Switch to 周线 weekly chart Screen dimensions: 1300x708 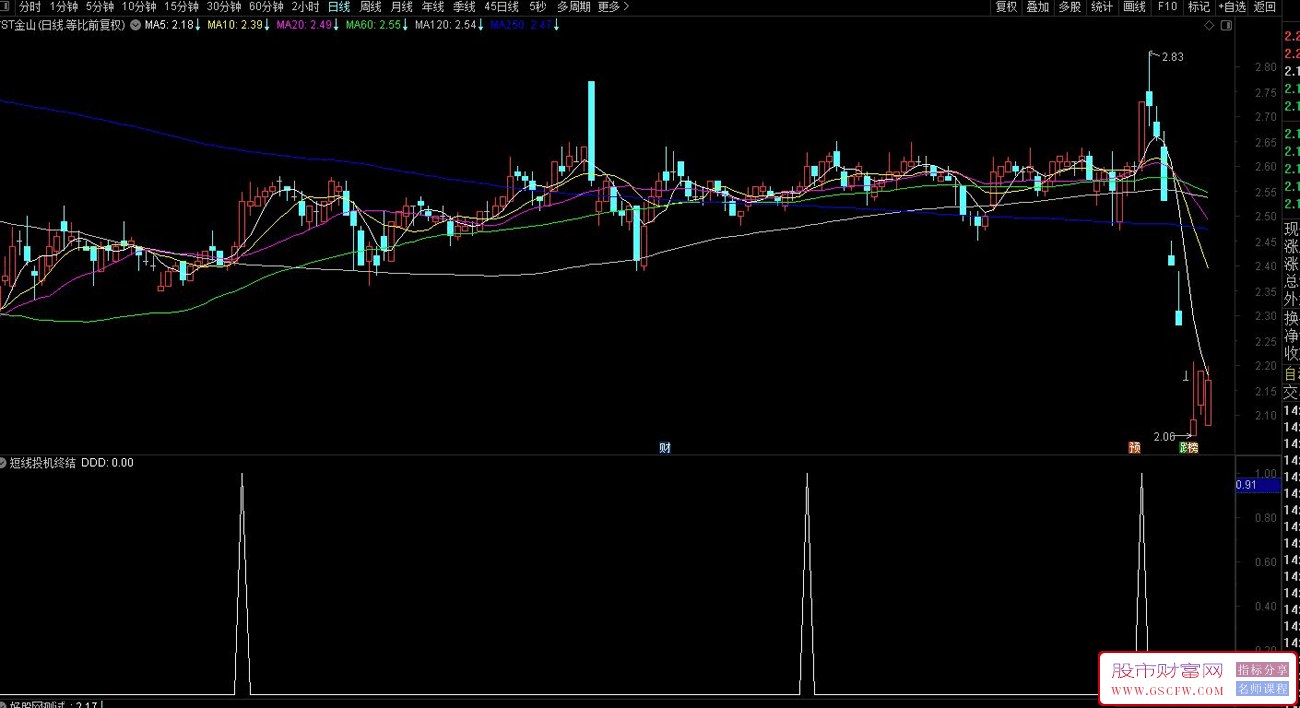371,7
